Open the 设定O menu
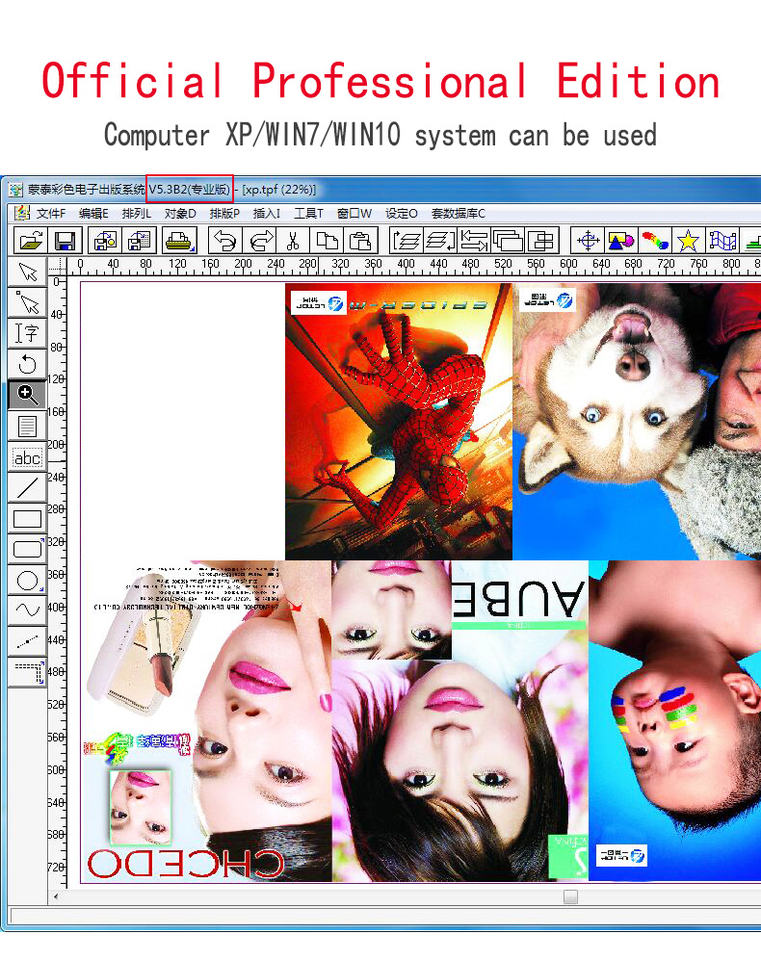This screenshot has height=960, width=761. (401, 213)
